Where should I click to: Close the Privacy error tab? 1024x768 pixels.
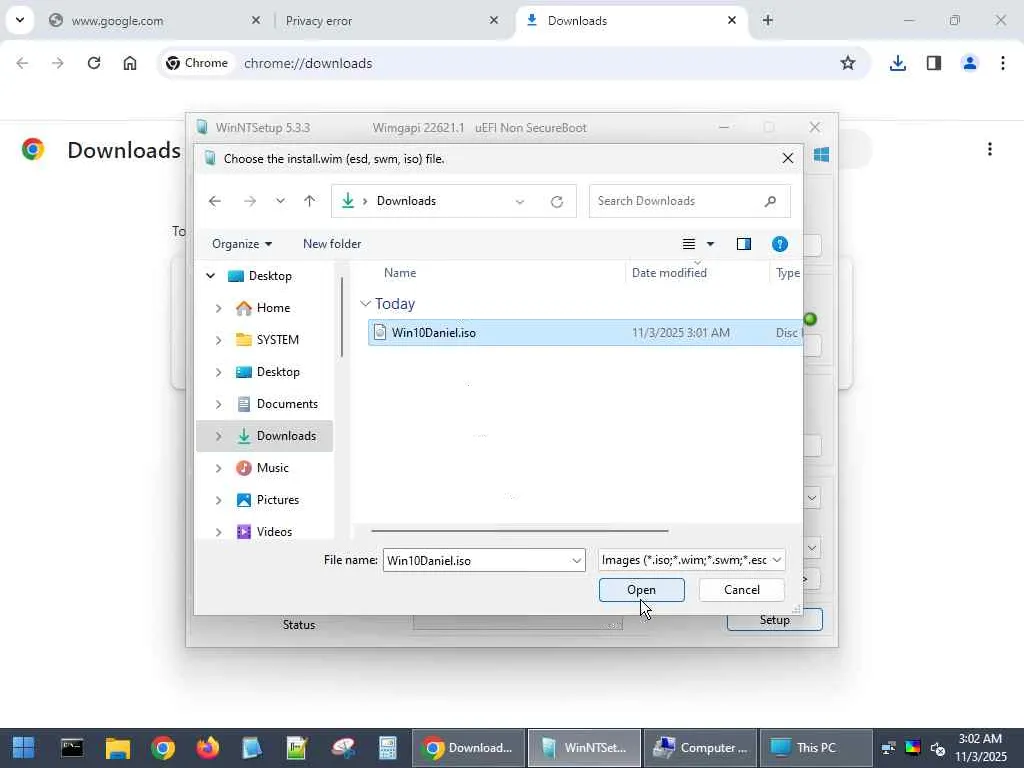[494, 20]
